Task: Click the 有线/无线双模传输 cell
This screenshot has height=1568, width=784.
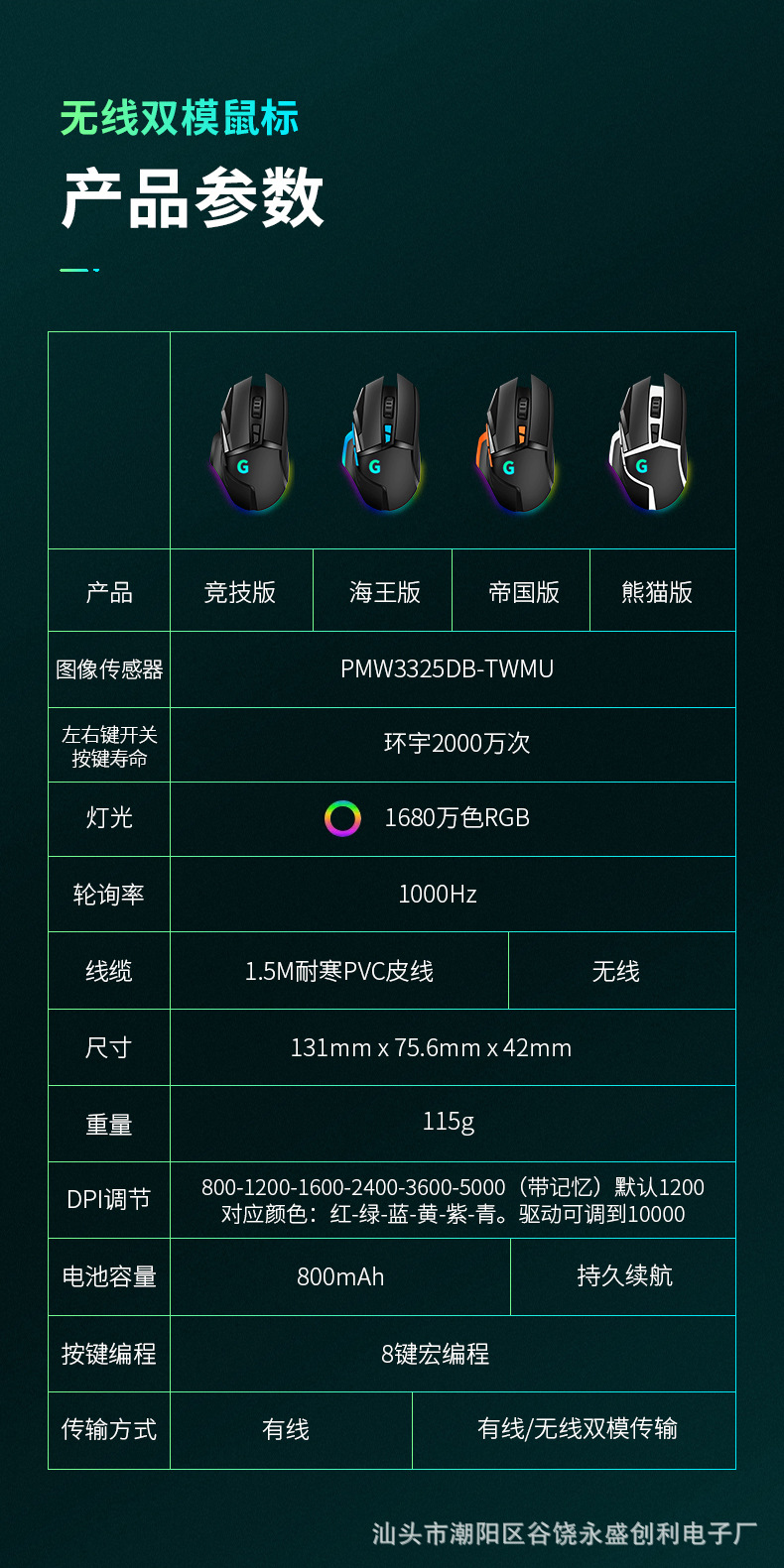Action: (x=574, y=1430)
